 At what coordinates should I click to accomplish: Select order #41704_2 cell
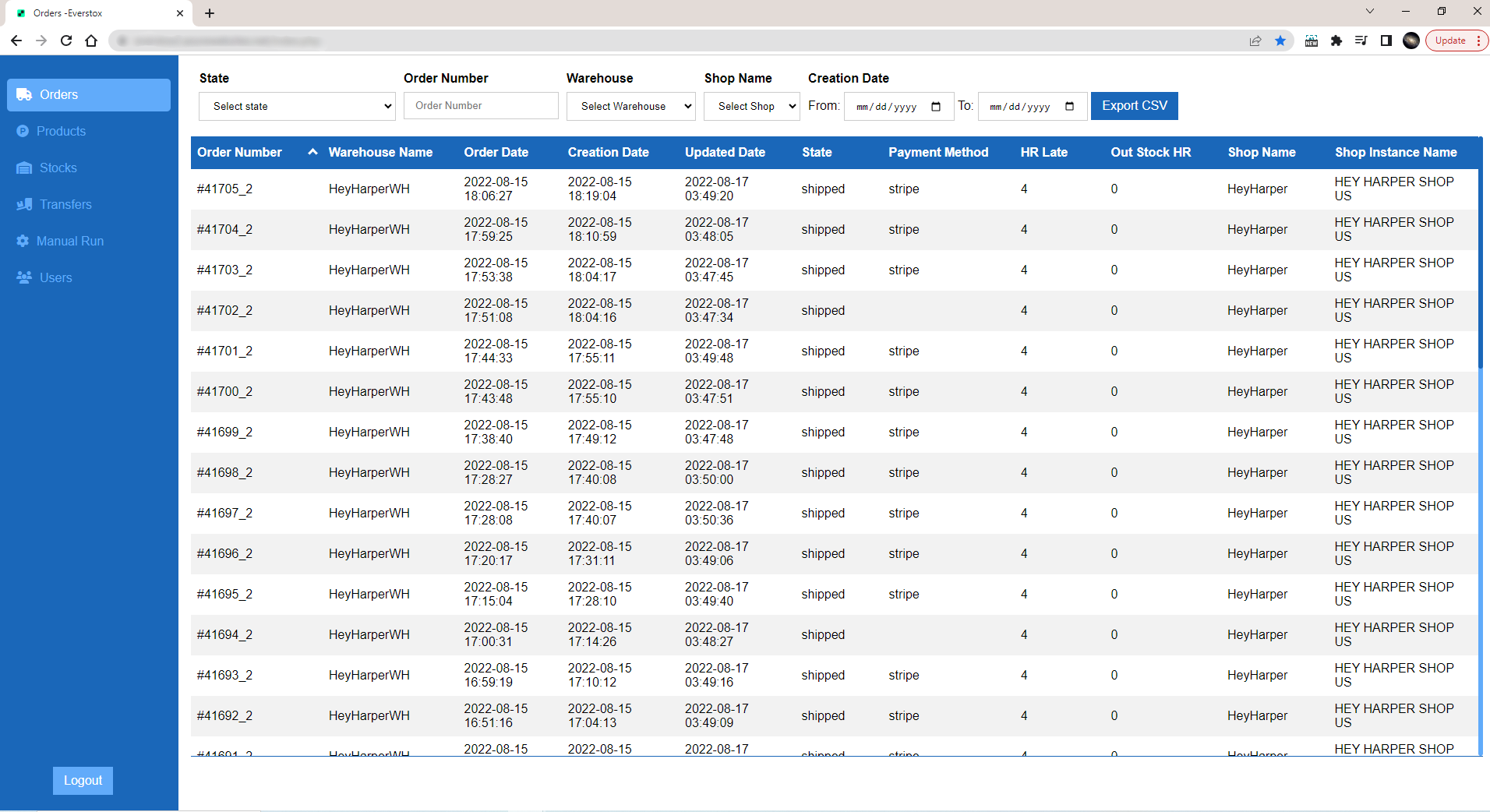(x=224, y=230)
